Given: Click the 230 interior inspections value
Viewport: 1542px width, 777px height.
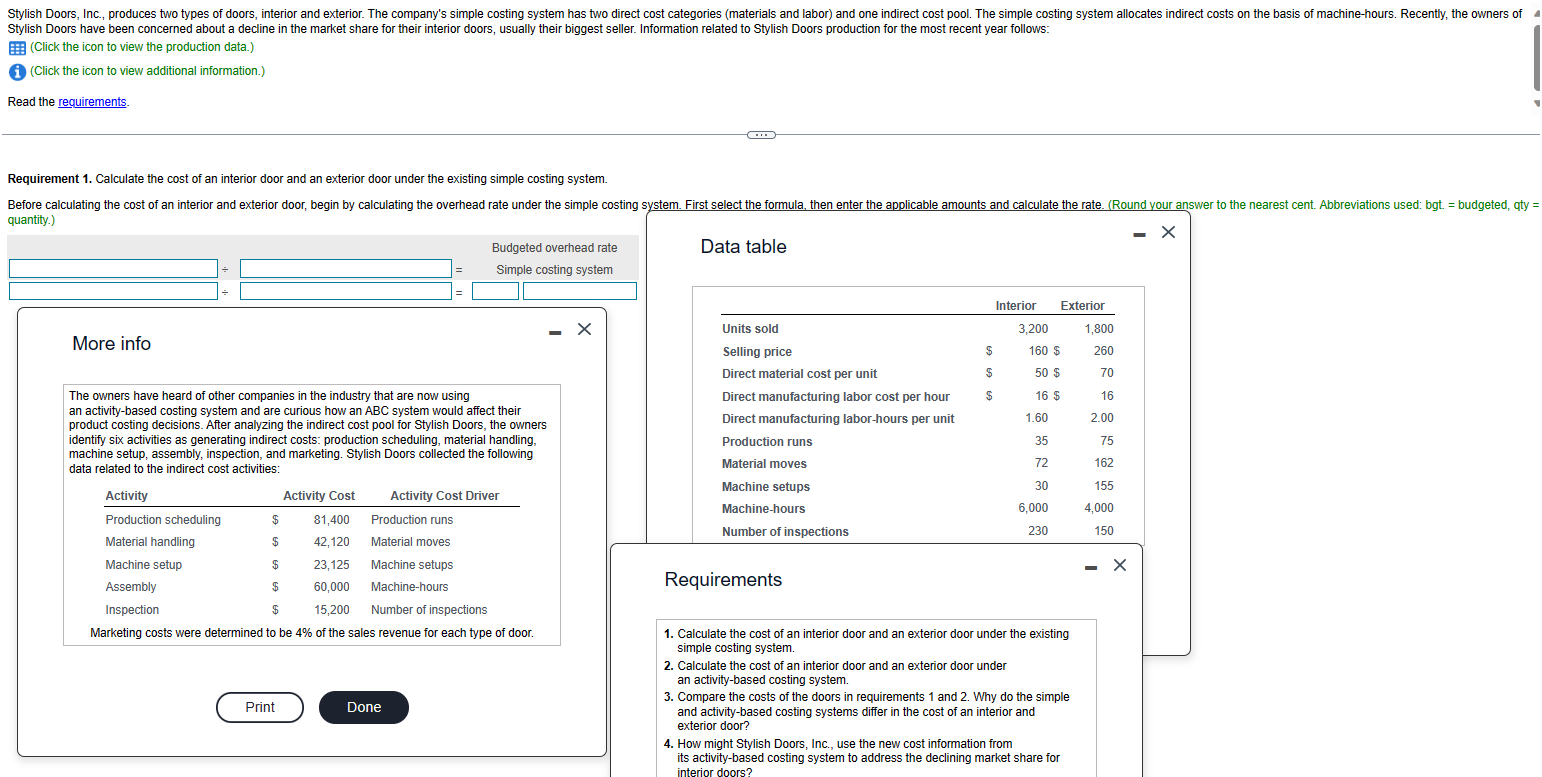Looking at the screenshot, I should (1038, 531).
